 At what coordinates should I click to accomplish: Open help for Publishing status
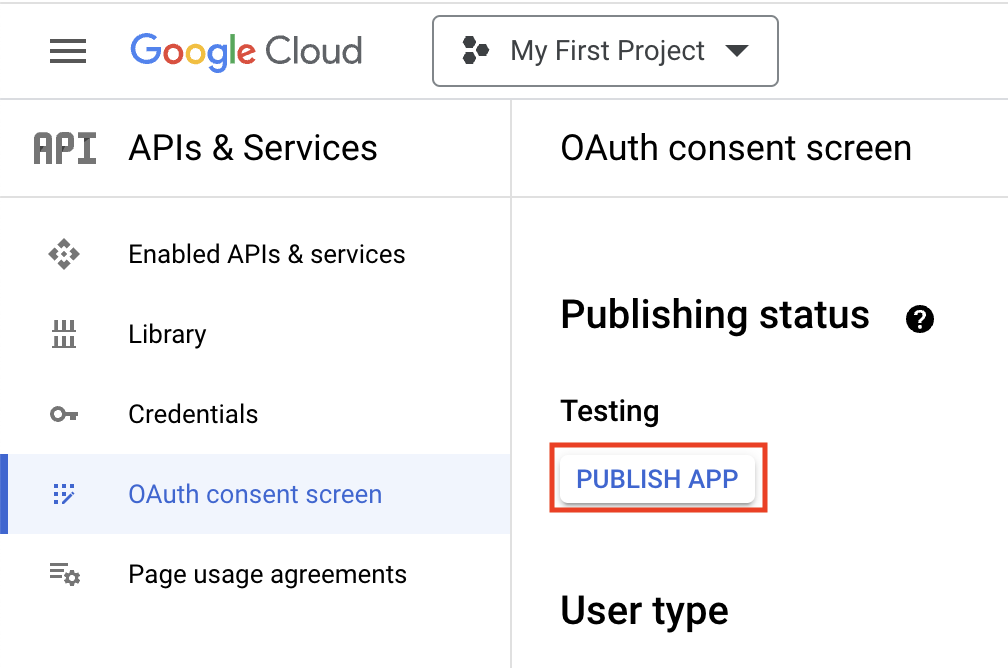point(919,319)
